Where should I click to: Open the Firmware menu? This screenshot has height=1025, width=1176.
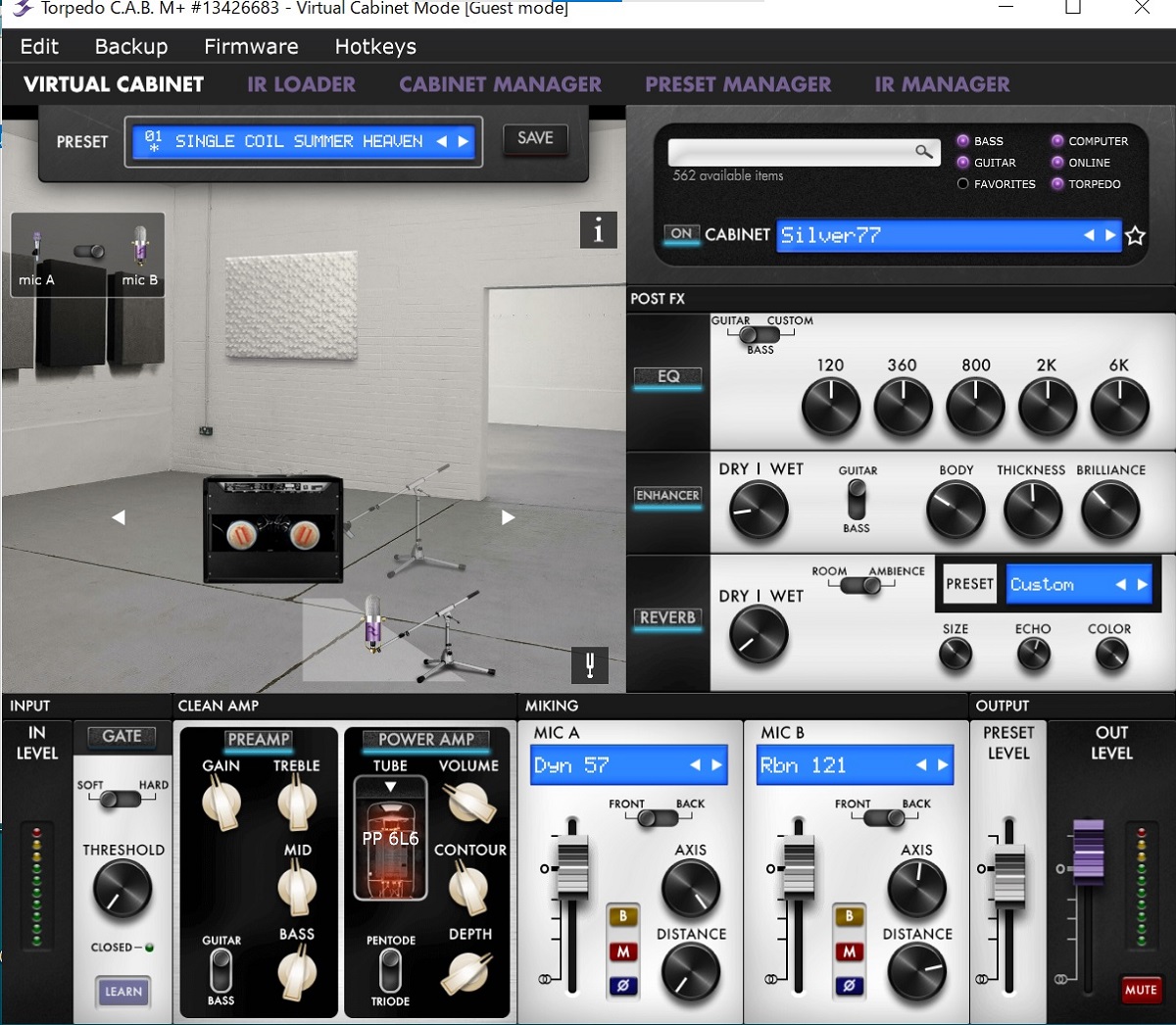[x=251, y=46]
